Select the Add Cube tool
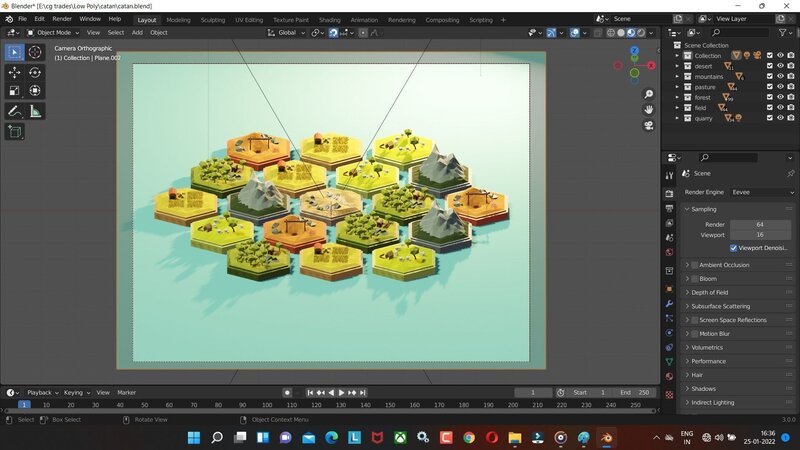800x450 pixels. click(x=15, y=131)
